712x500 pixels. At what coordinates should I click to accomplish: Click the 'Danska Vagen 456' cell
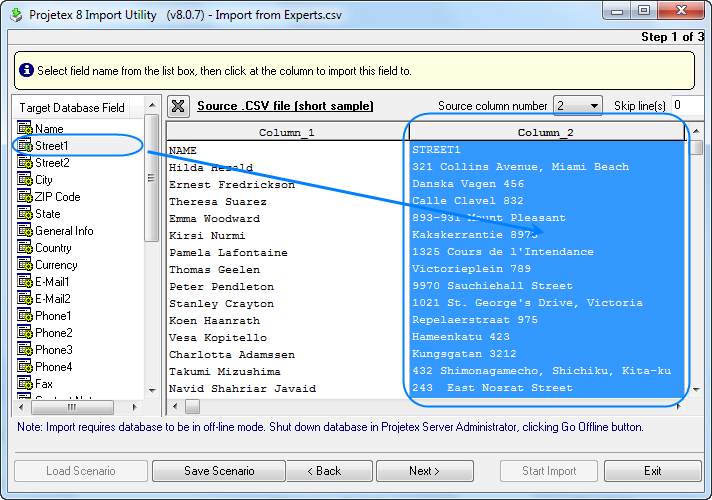(x=468, y=184)
